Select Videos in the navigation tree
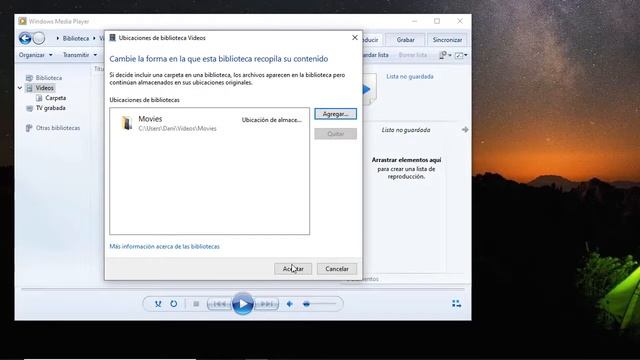640x360 pixels. pyautogui.click(x=44, y=88)
